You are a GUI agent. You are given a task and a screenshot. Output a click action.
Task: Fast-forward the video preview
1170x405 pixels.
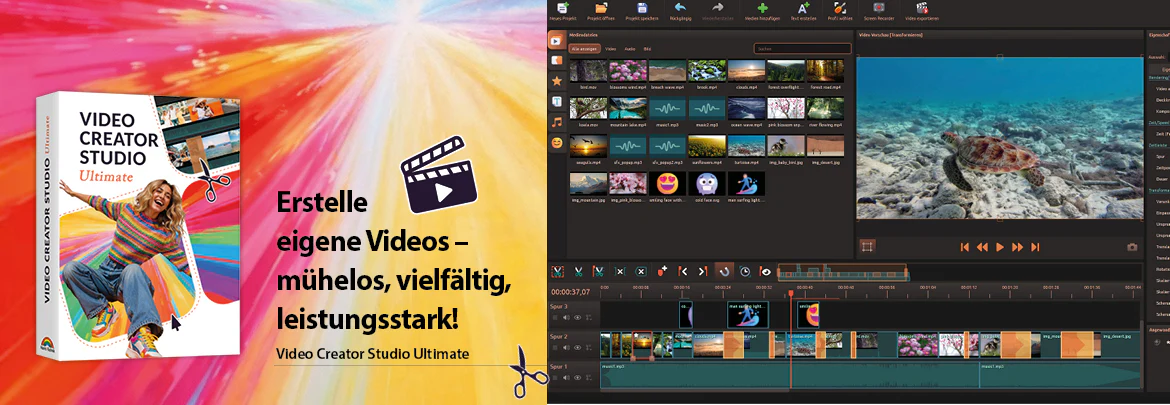1017,247
